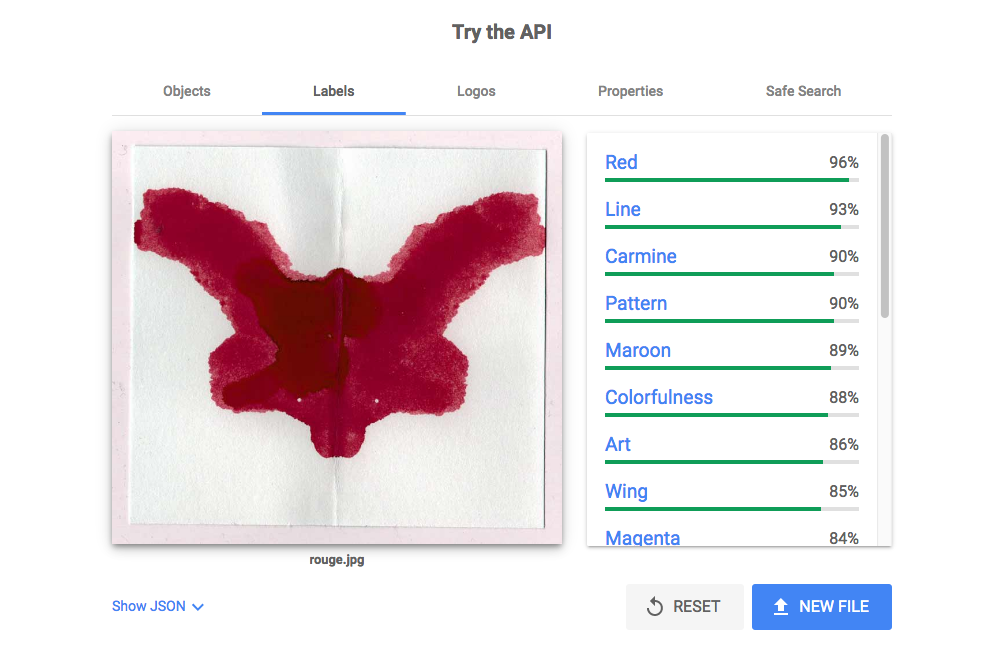Click the rouge.jpg inkblot image preview
The height and width of the screenshot is (654, 1004).
click(x=337, y=337)
